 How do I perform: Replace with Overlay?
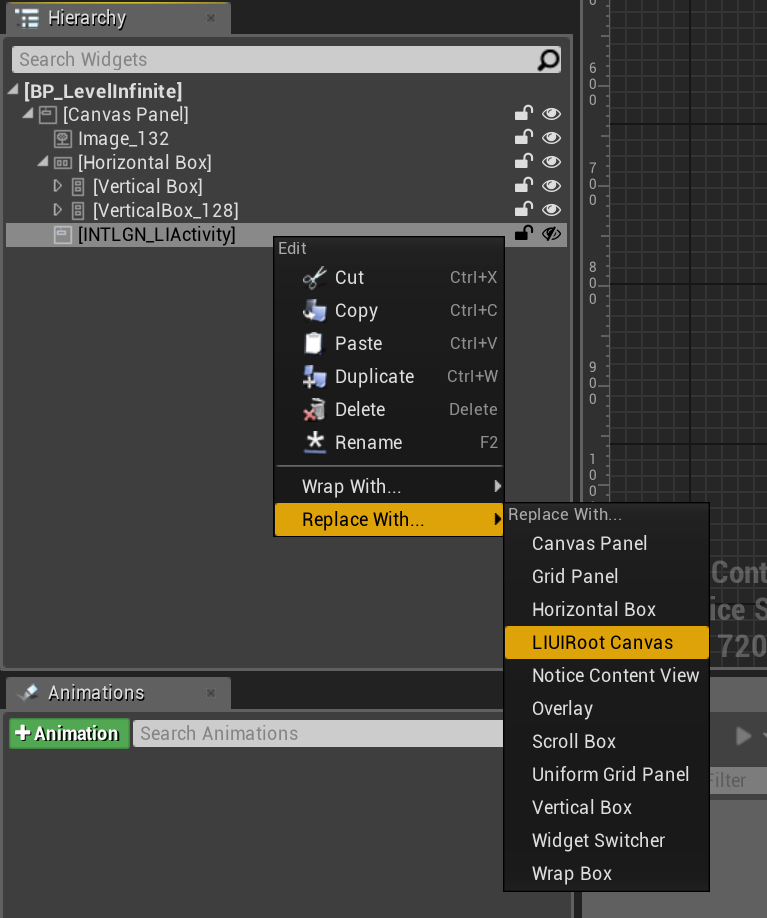(x=607, y=708)
